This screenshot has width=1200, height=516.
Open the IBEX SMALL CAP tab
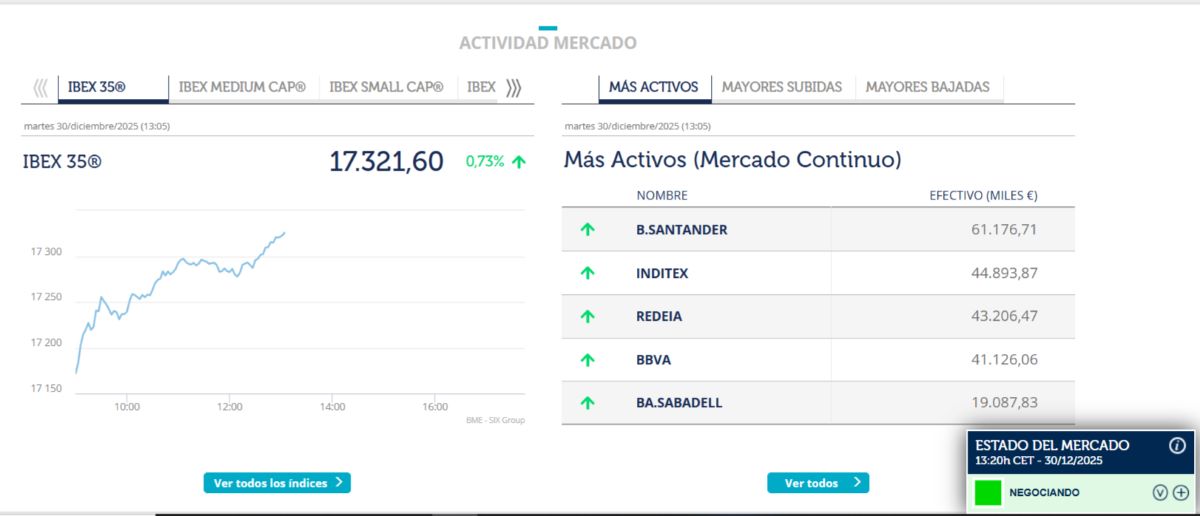386,87
